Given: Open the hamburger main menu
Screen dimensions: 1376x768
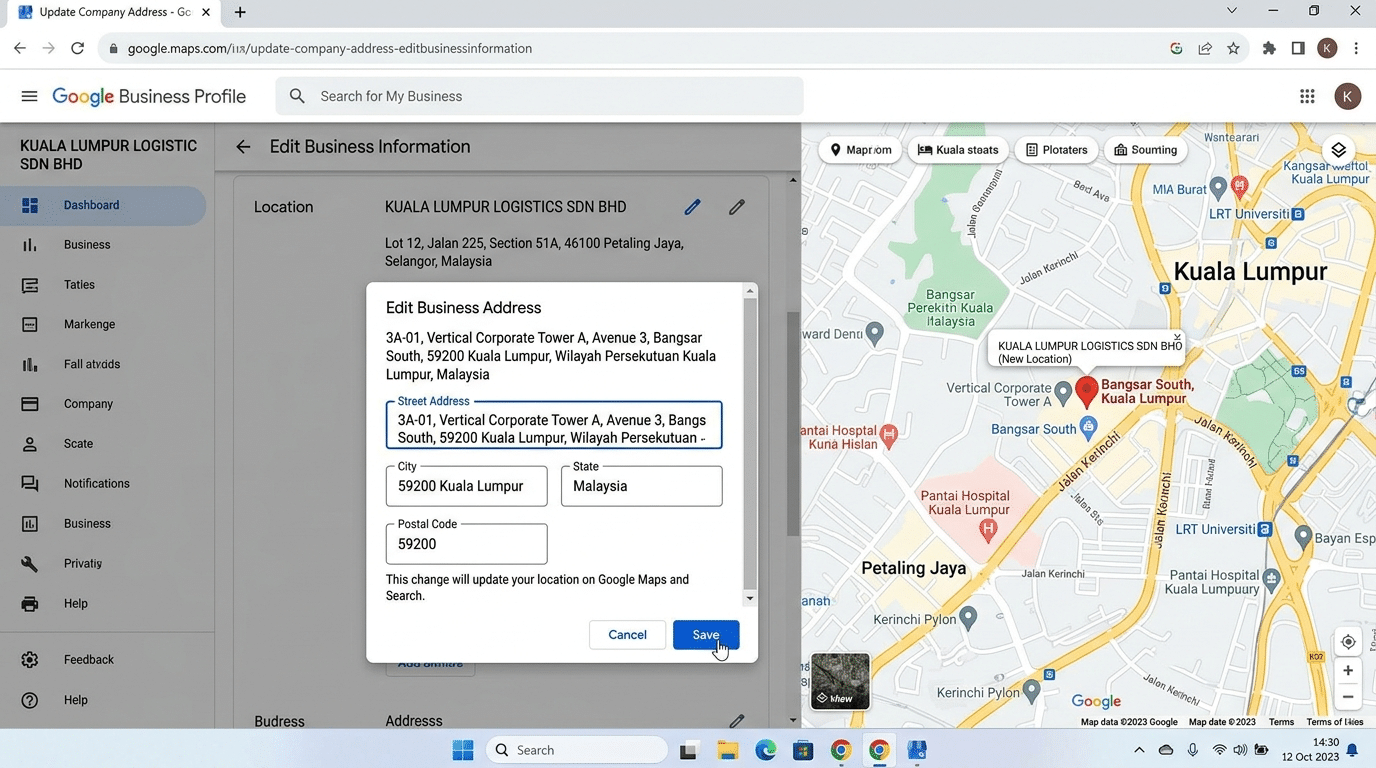Looking at the screenshot, I should (x=29, y=96).
